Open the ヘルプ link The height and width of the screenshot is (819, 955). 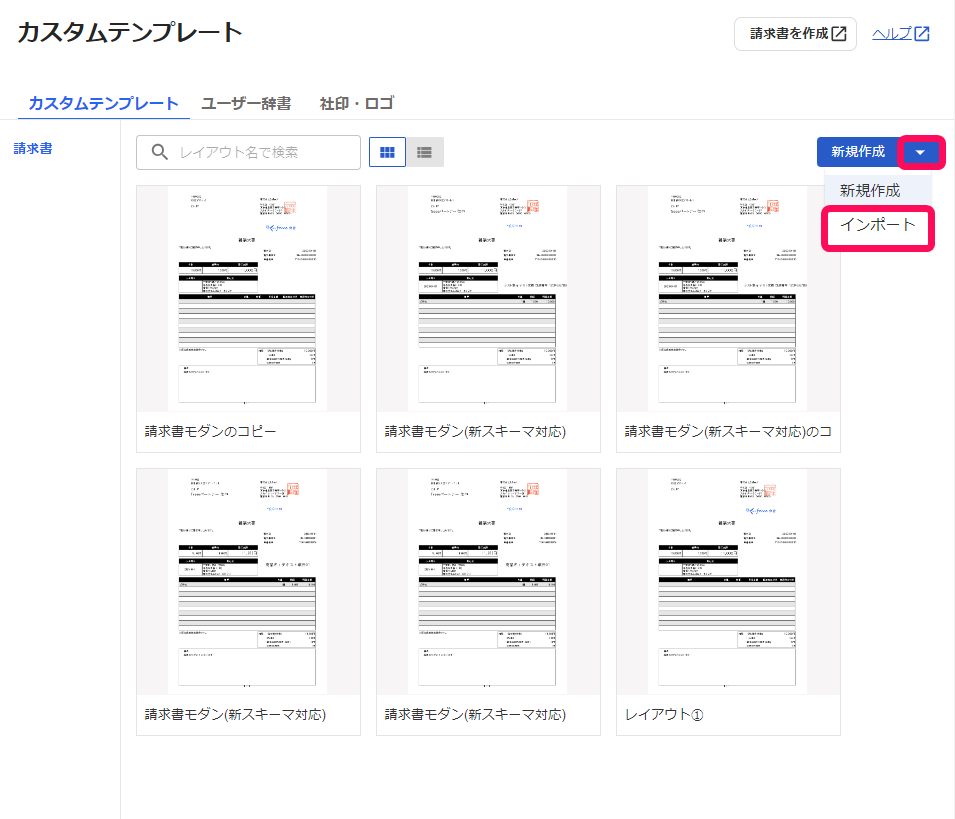900,34
